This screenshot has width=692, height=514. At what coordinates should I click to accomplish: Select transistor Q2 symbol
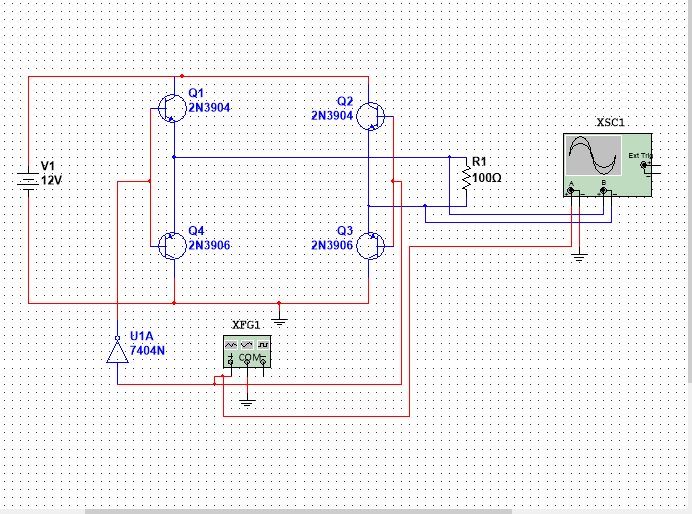click(x=371, y=116)
